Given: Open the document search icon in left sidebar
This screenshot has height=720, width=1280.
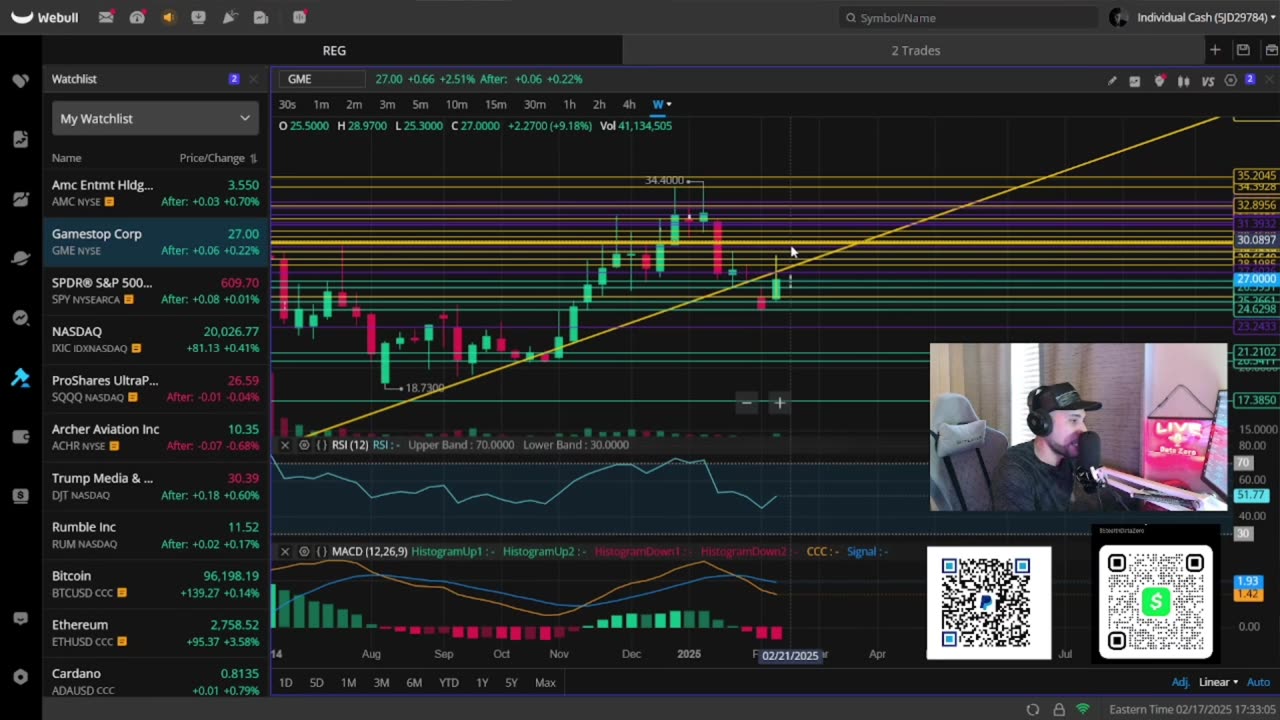Looking at the screenshot, I should pos(20,139).
